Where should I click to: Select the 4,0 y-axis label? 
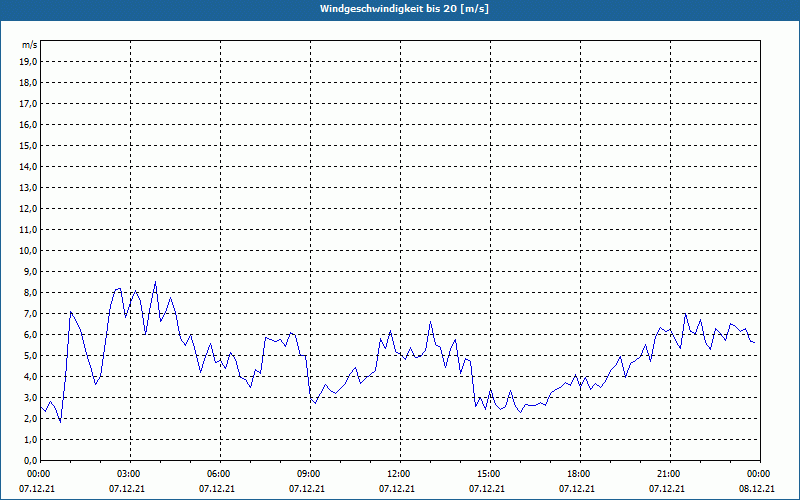click(31, 377)
